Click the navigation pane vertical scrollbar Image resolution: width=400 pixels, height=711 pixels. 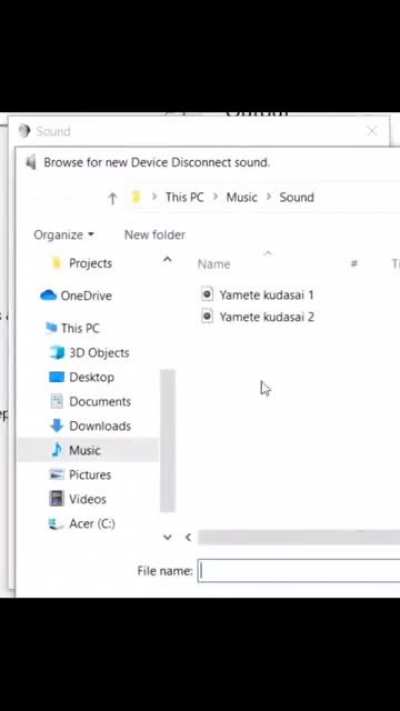pos(167,441)
